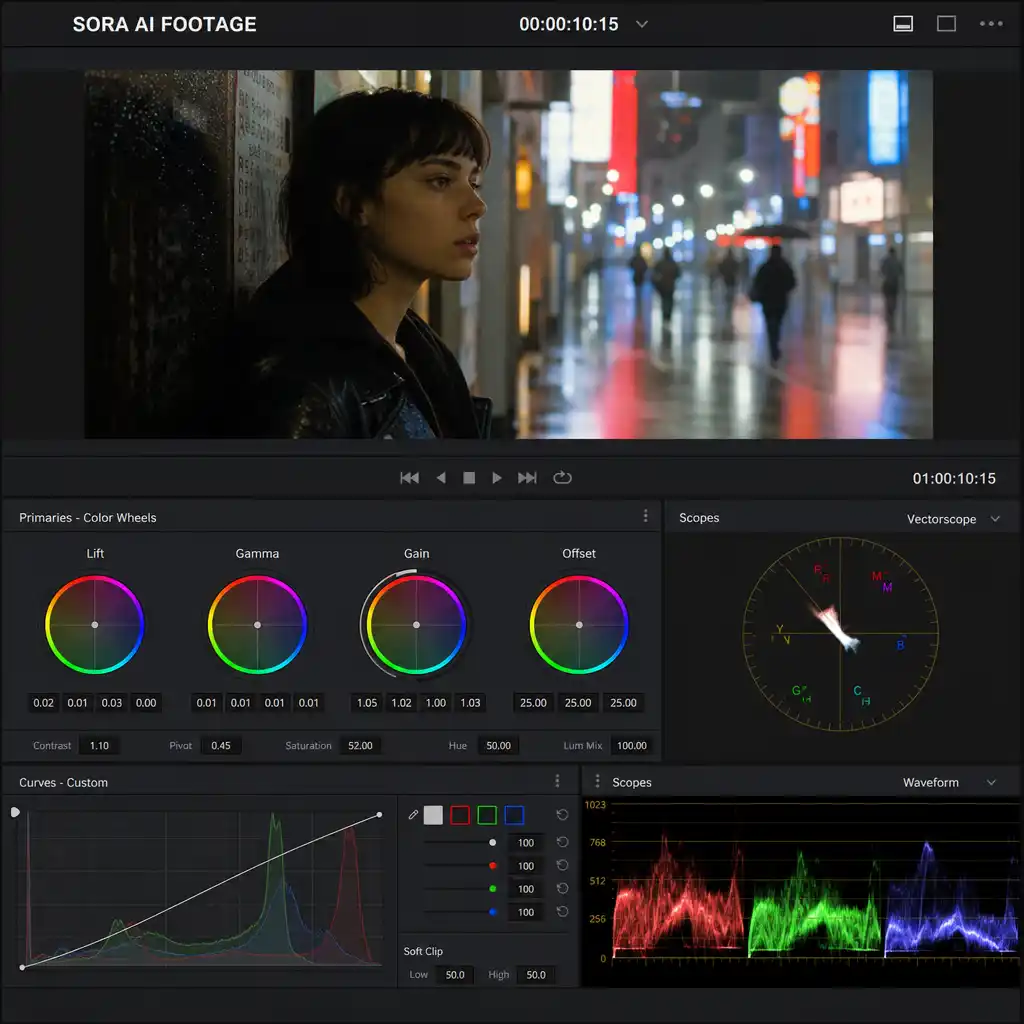Click the Offset color wheel center
Screen dimensions: 1024x1024
(x=579, y=625)
